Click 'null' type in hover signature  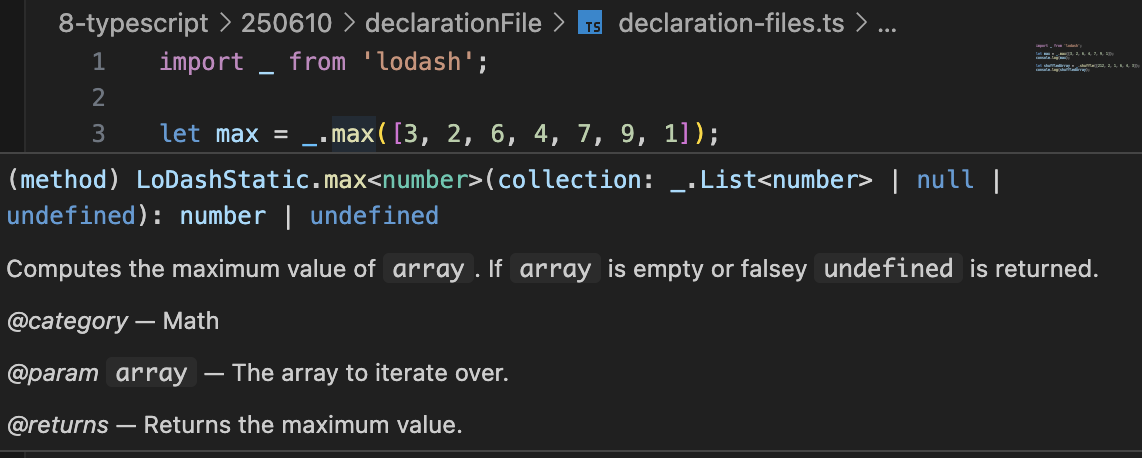(x=945, y=180)
